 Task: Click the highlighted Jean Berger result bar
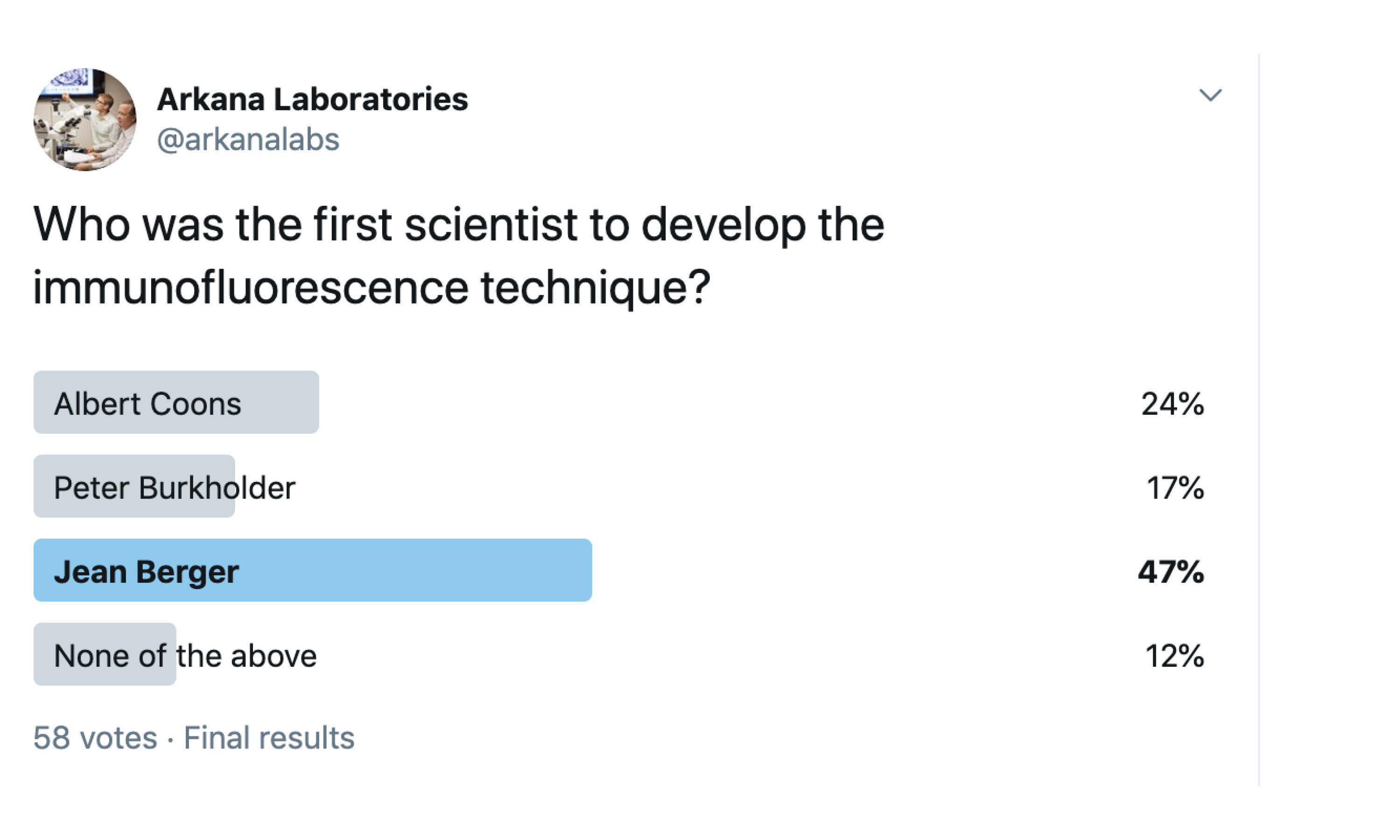[311, 571]
